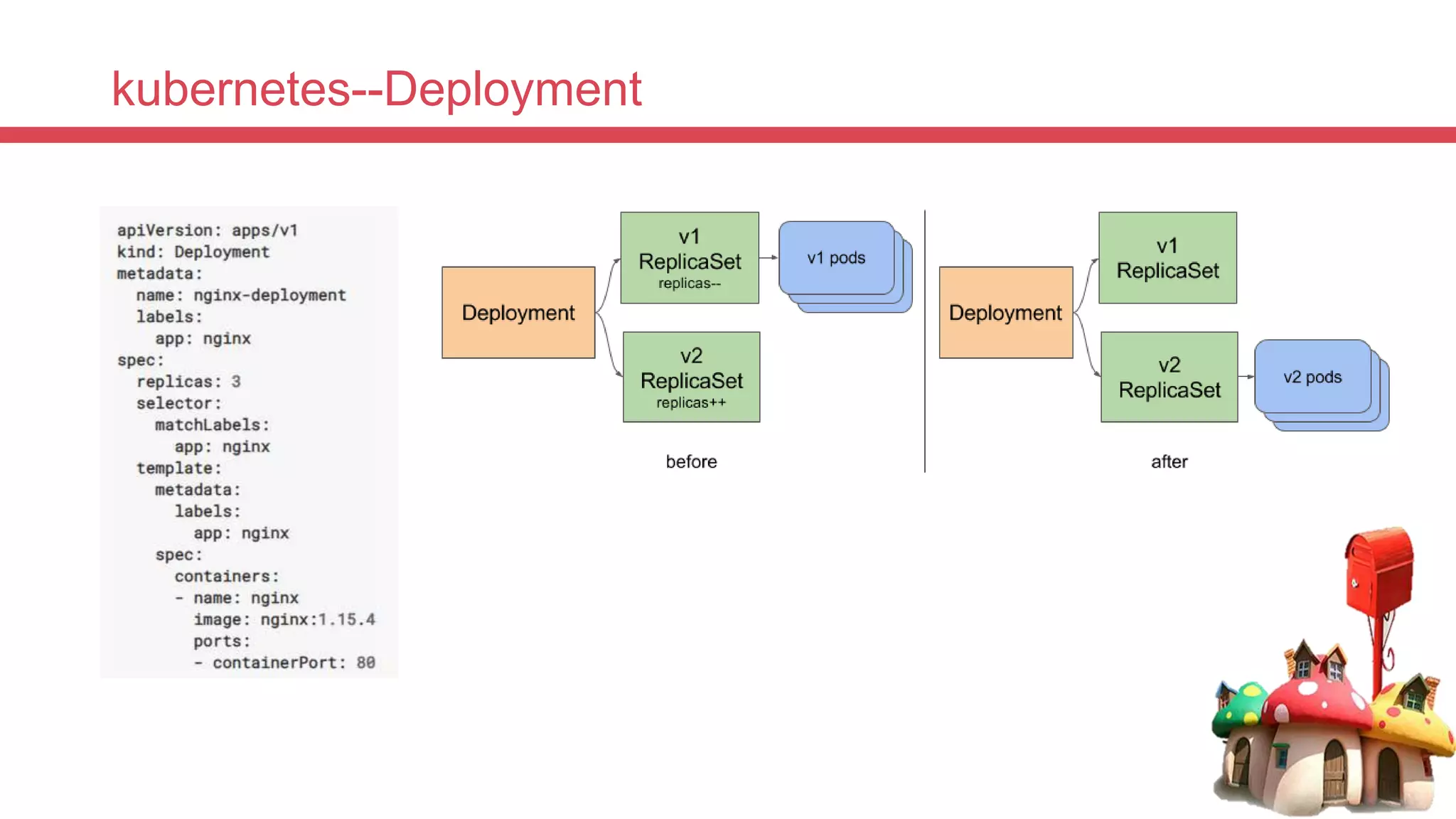
Task: Click the red horizontal divider bar
Action: 728,135
